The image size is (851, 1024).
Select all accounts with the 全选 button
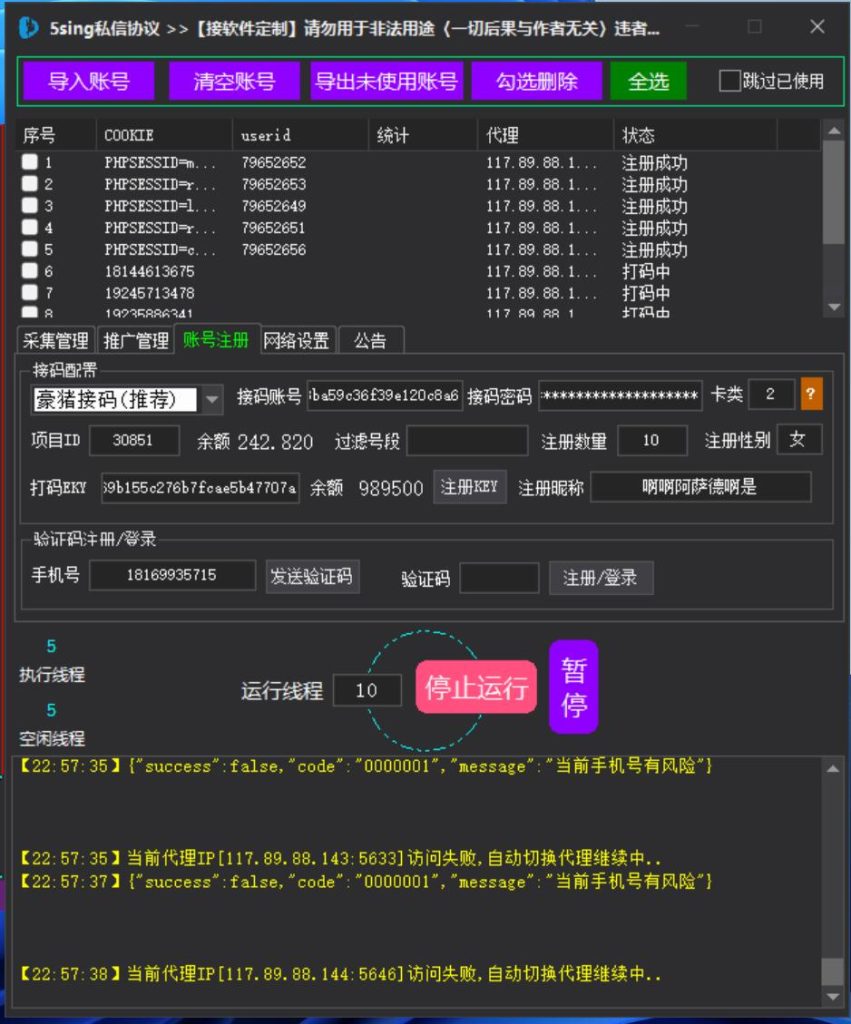[x=648, y=82]
